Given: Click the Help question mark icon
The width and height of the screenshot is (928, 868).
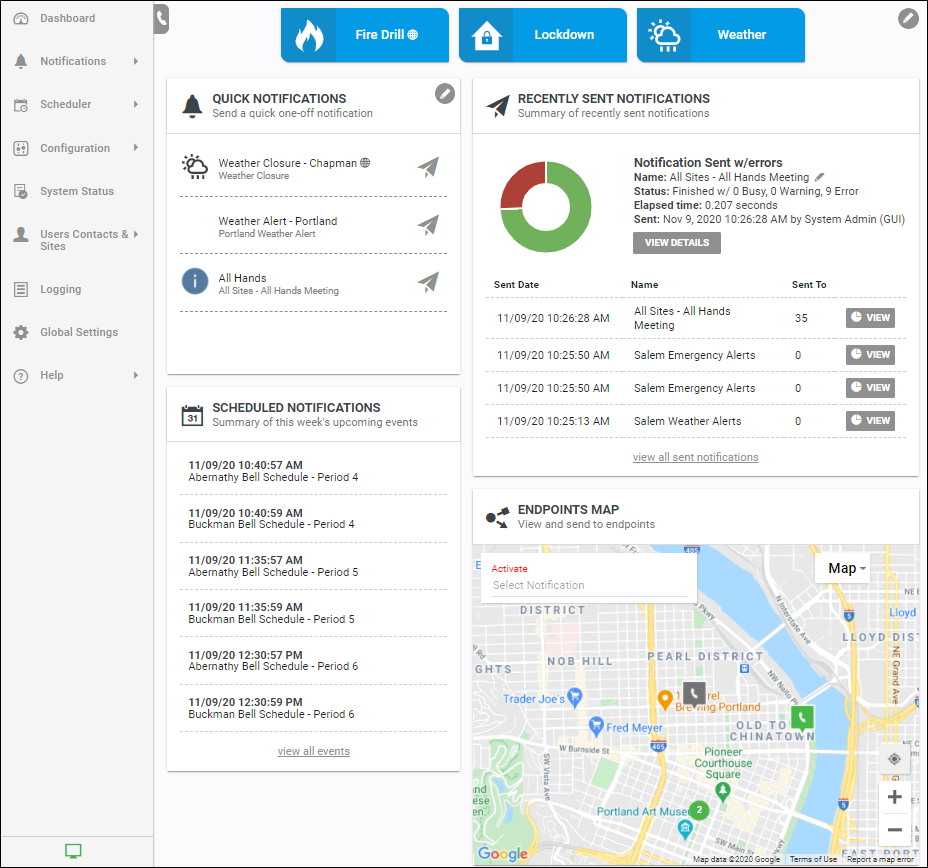Looking at the screenshot, I should click(21, 376).
